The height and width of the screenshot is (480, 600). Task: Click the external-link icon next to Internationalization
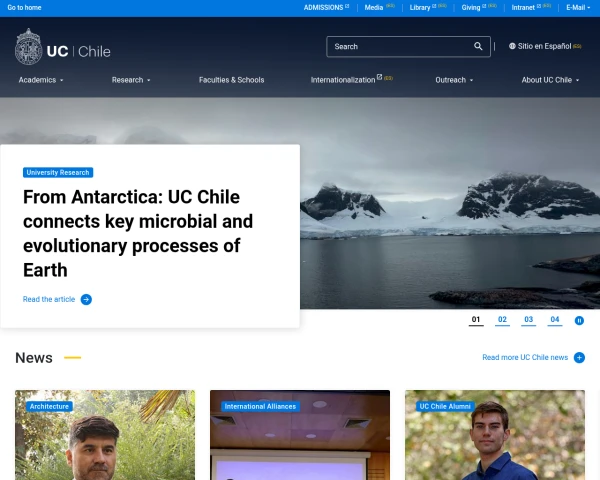pyautogui.click(x=379, y=77)
